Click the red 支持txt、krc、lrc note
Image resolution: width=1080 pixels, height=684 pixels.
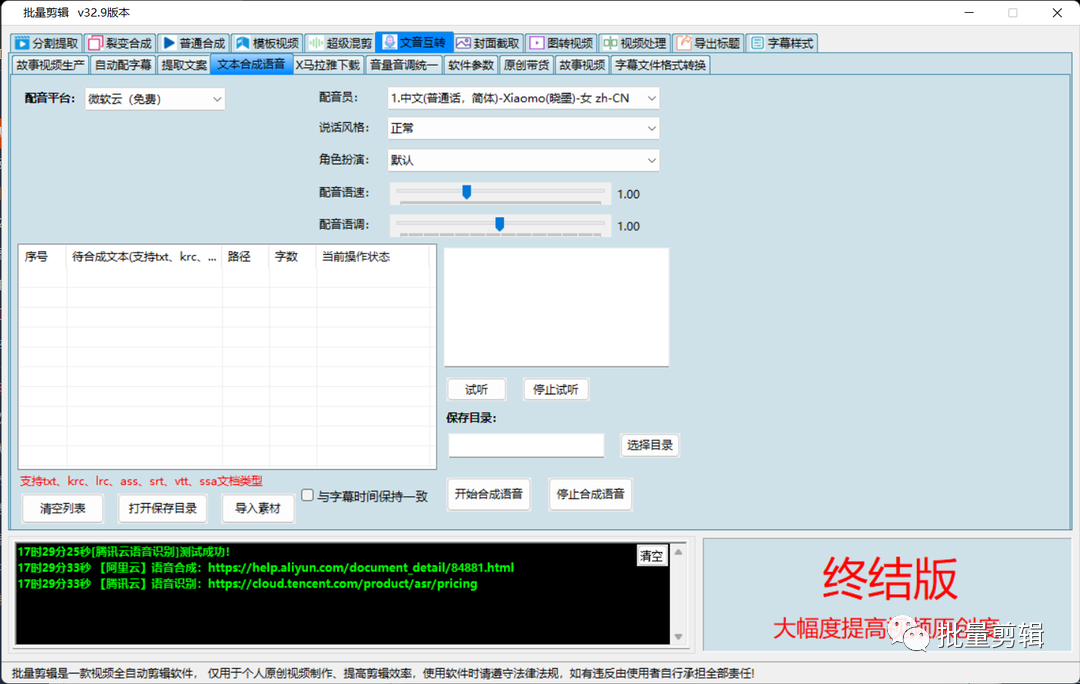pyautogui.click(x=141, y=481)
